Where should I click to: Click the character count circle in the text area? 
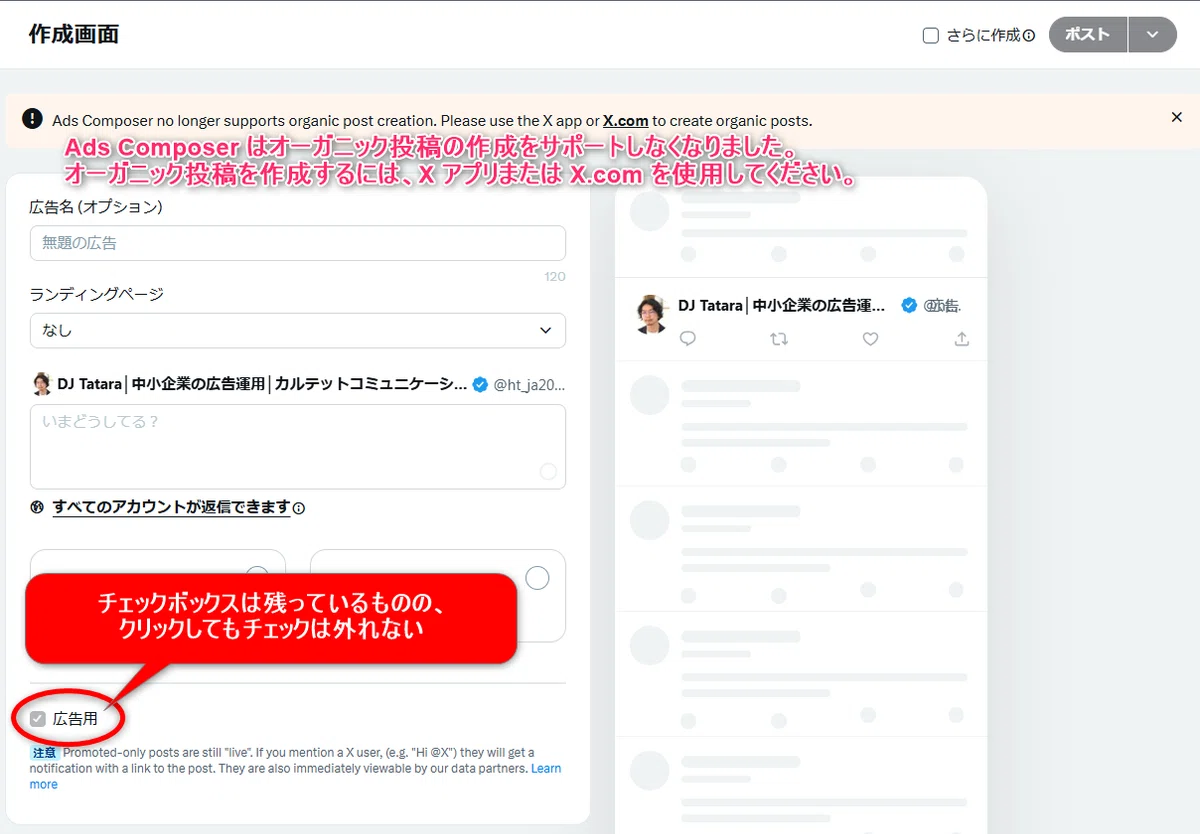(x=548, y=471)
